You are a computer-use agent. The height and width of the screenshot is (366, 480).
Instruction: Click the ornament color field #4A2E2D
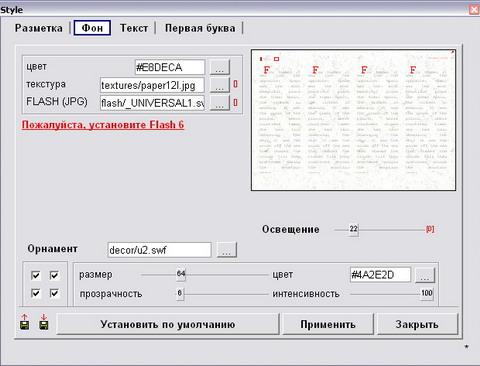click(x=380, y=275)
